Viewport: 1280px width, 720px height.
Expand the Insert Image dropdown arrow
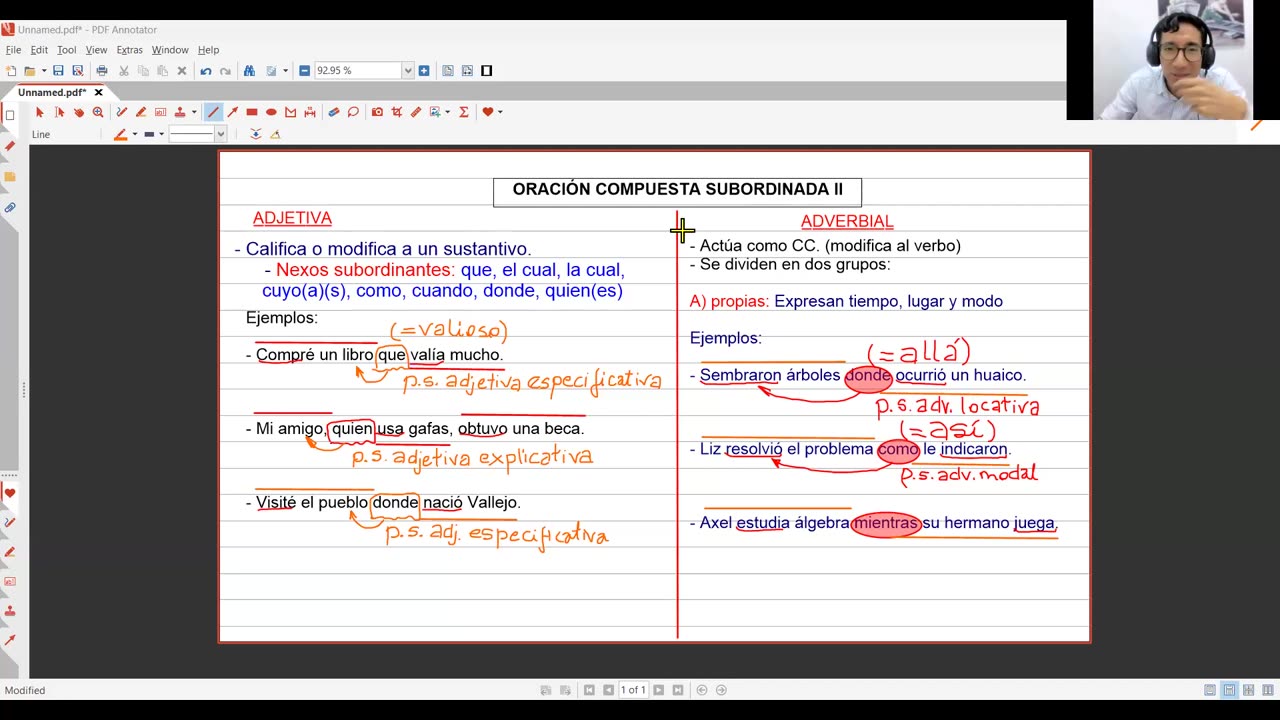[x=447, y=112]
